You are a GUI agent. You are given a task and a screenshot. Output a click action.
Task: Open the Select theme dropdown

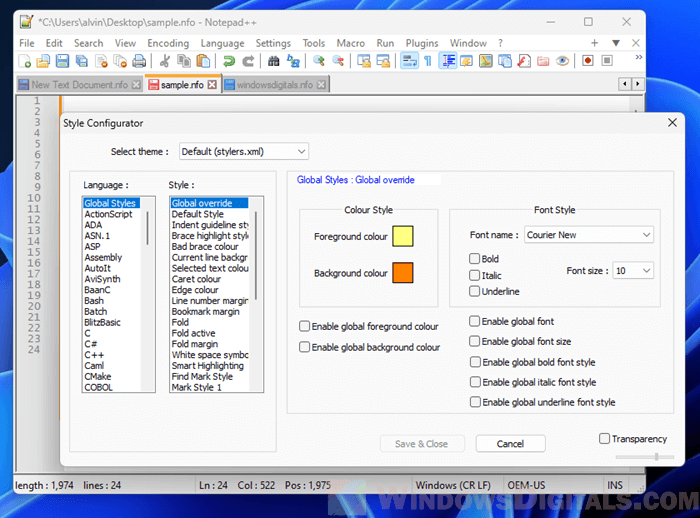point(244,151)
